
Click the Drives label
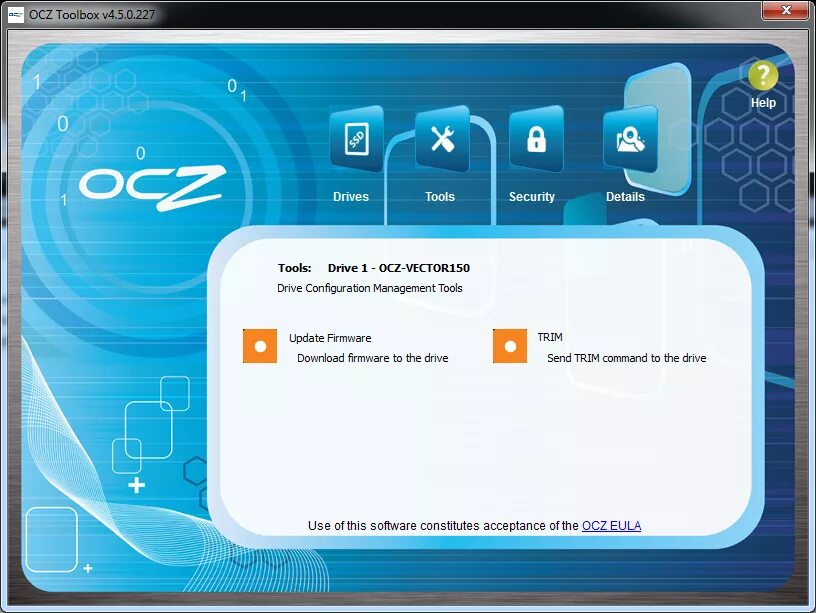pos(351,197)
